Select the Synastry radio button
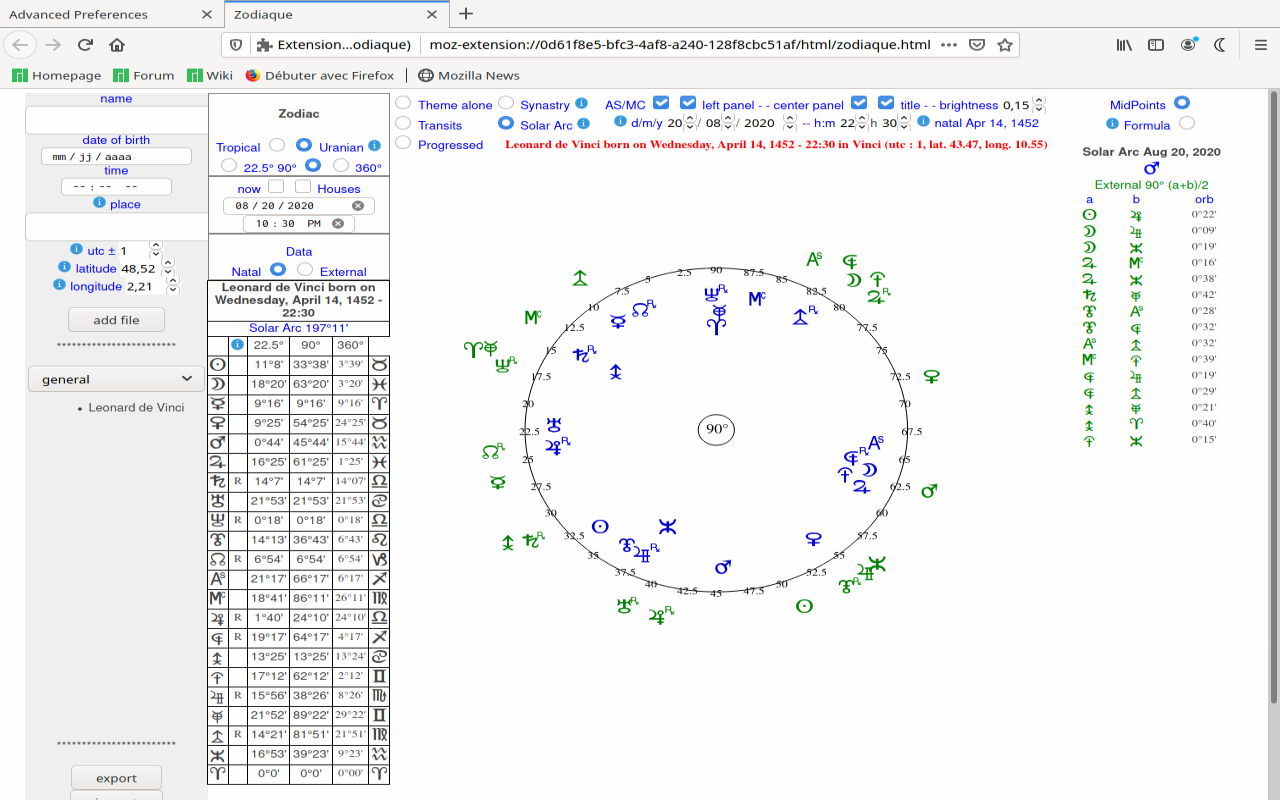Viewport: 1280px width, 800px height. point(506,103)
